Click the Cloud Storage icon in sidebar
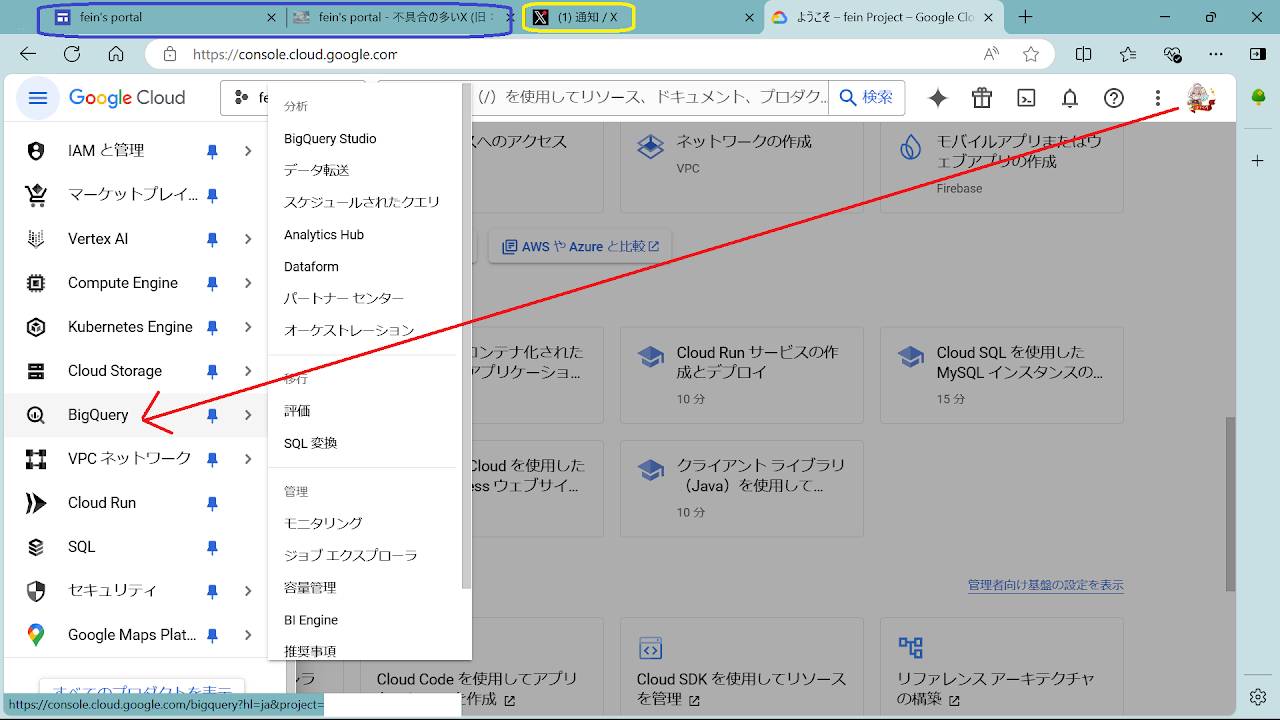This screenshot has height=720, width=1280. point(36,371)
